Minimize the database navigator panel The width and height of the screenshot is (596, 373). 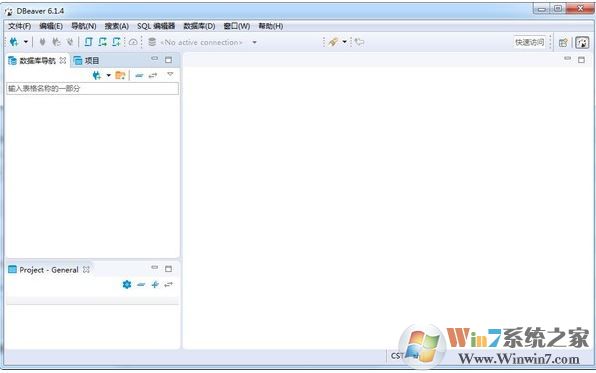tap(154, 59)
